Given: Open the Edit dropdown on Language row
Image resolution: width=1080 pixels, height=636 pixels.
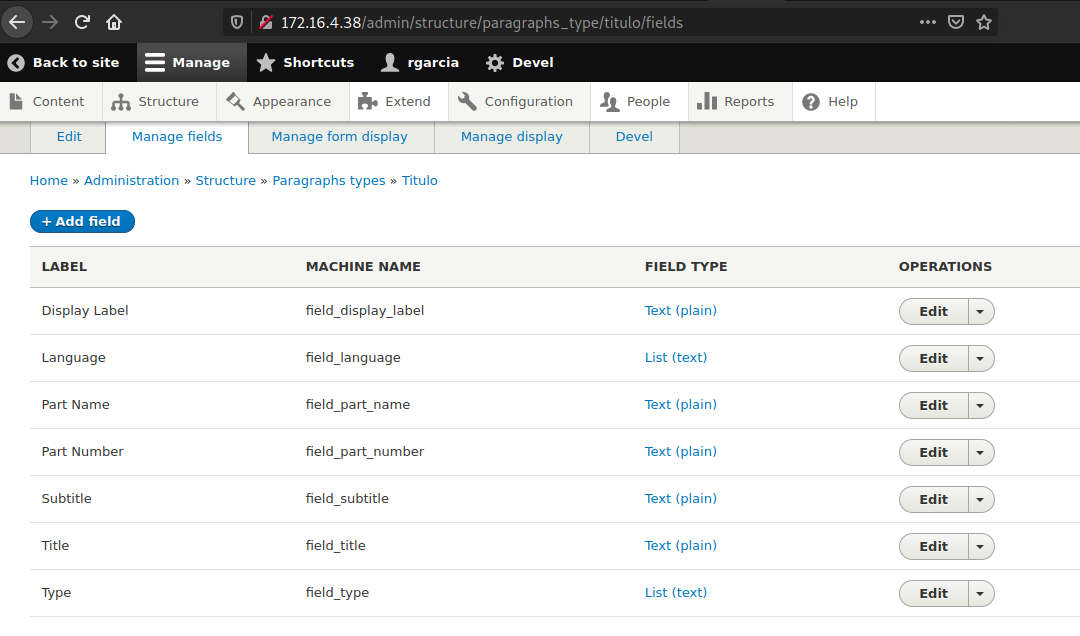Looking at the screenshot, I should tap(979, 358).
